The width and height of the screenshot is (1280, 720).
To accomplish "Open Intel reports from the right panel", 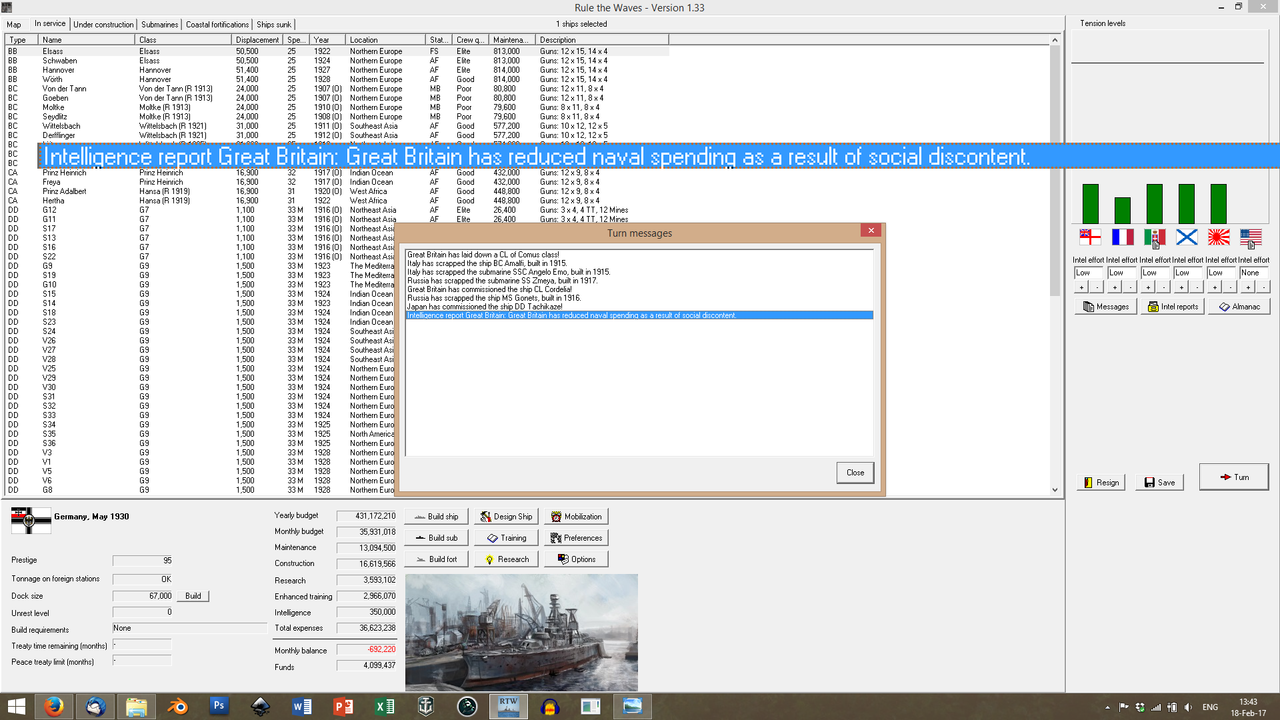I will point(1172,306).
